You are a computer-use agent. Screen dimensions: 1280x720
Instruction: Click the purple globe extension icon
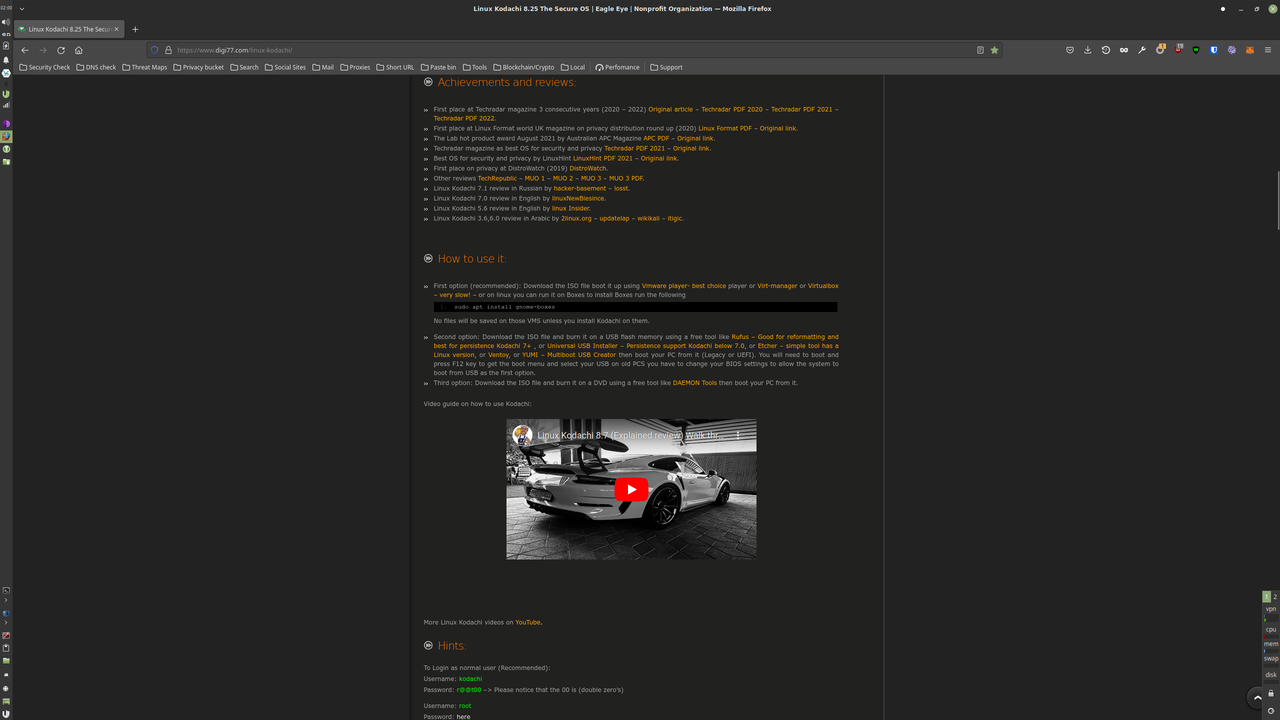1232,50
